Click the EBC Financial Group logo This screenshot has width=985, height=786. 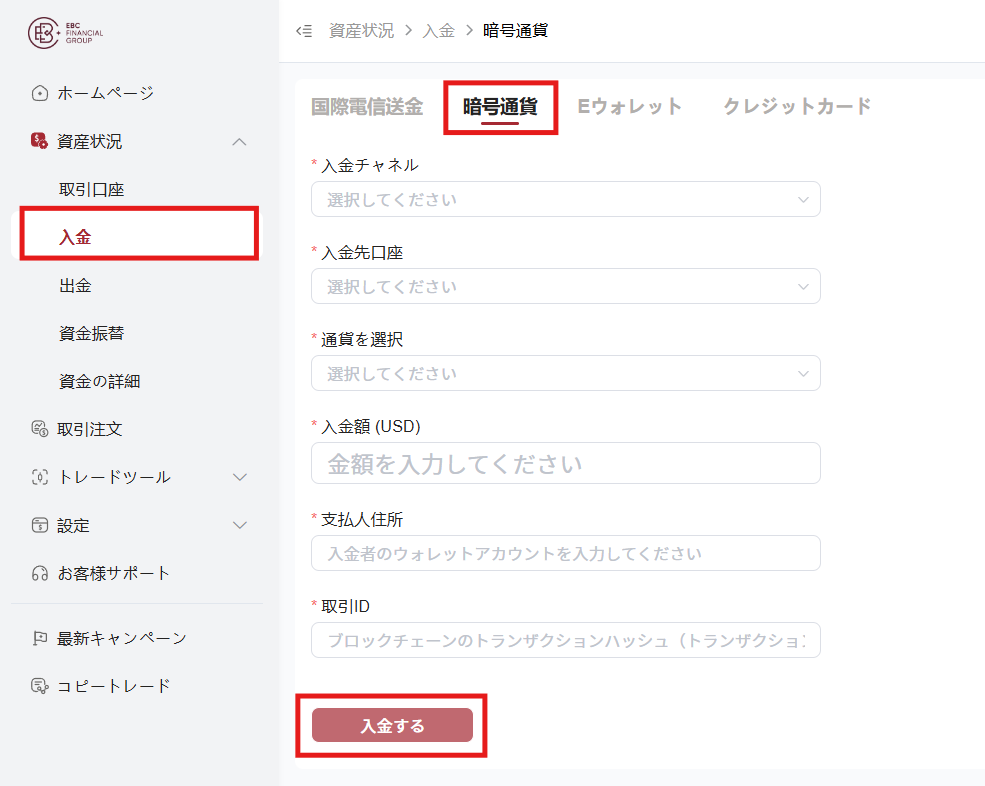pyautogui.click(x=65, y=34)
